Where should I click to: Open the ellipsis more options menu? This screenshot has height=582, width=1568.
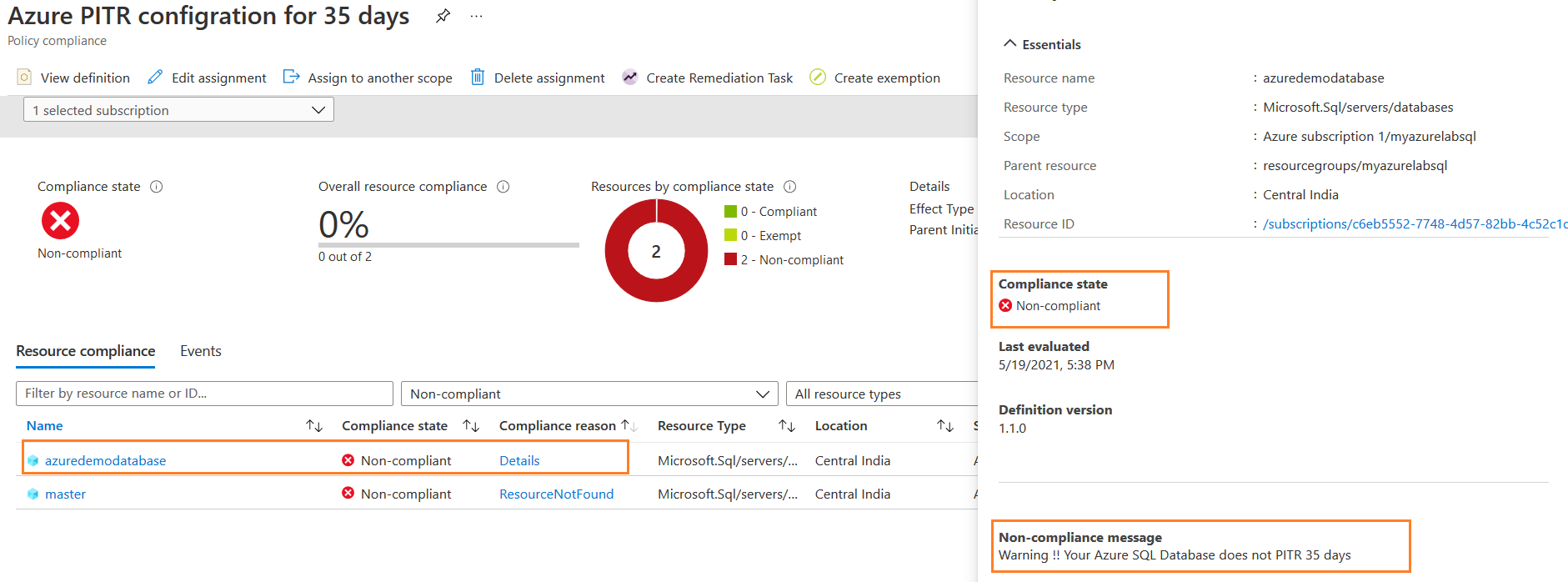pos(476,16)
